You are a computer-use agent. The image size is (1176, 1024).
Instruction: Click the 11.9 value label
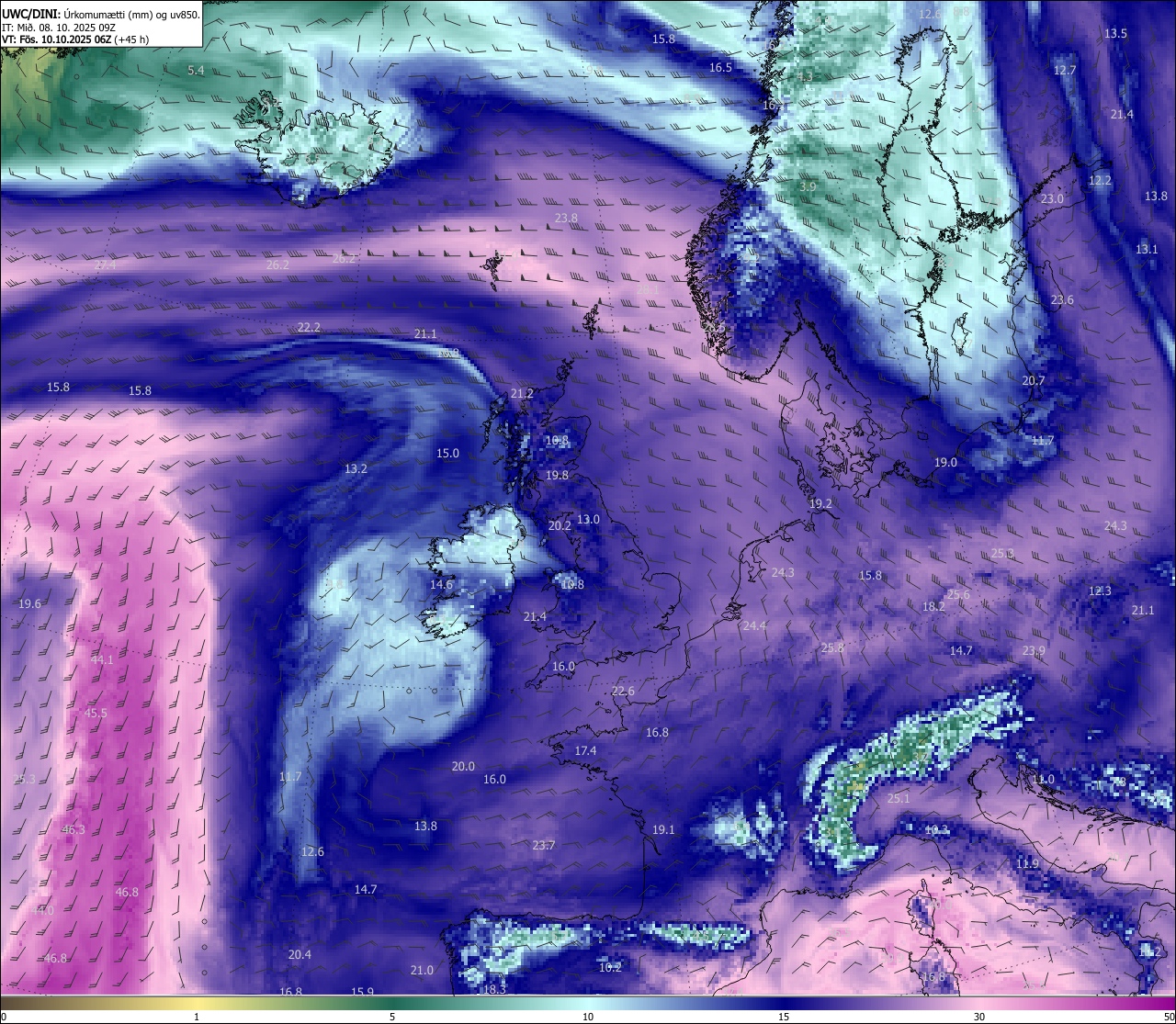pos(1027,863)
